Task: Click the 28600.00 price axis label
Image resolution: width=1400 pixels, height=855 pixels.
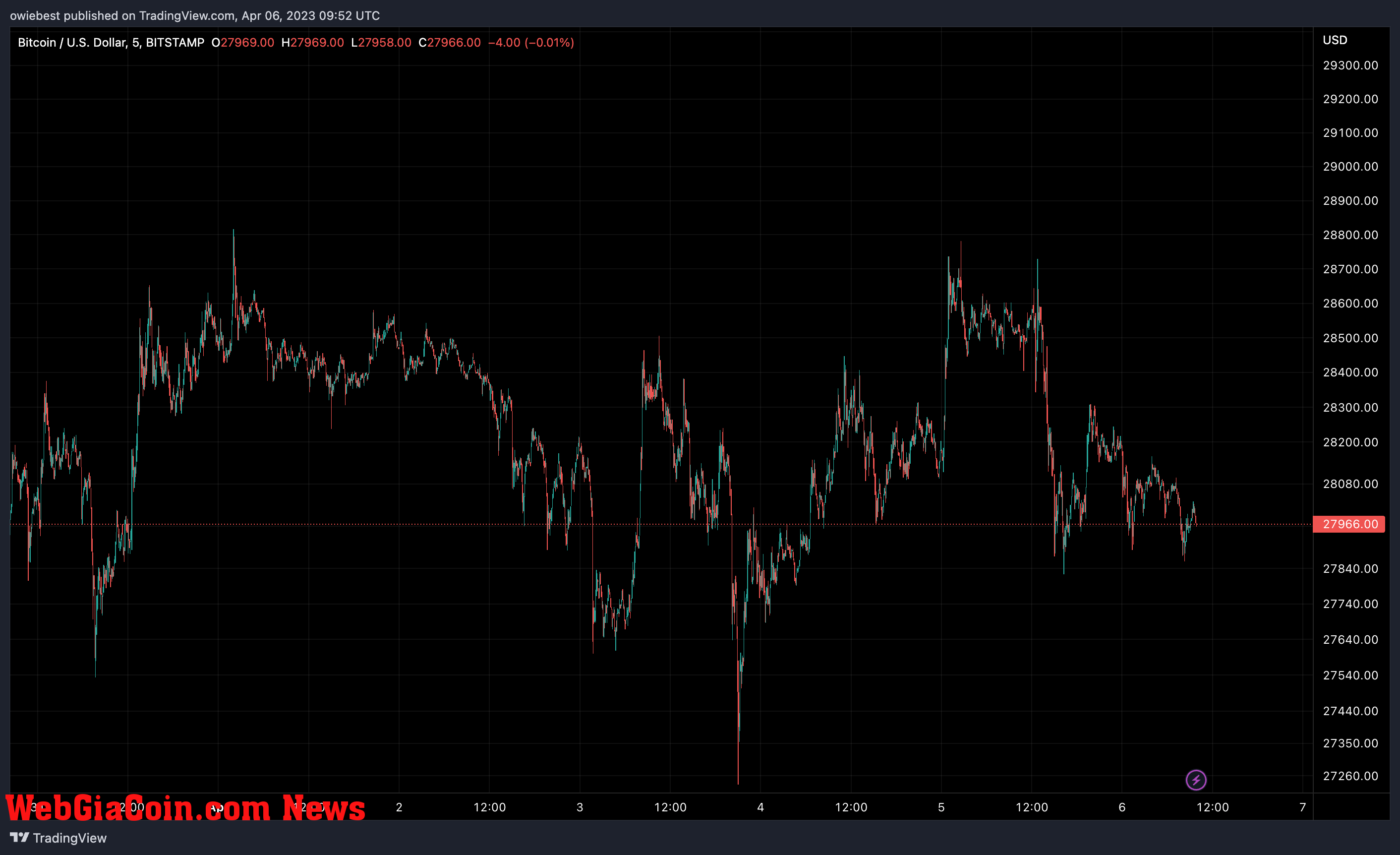Action: 1350,303
